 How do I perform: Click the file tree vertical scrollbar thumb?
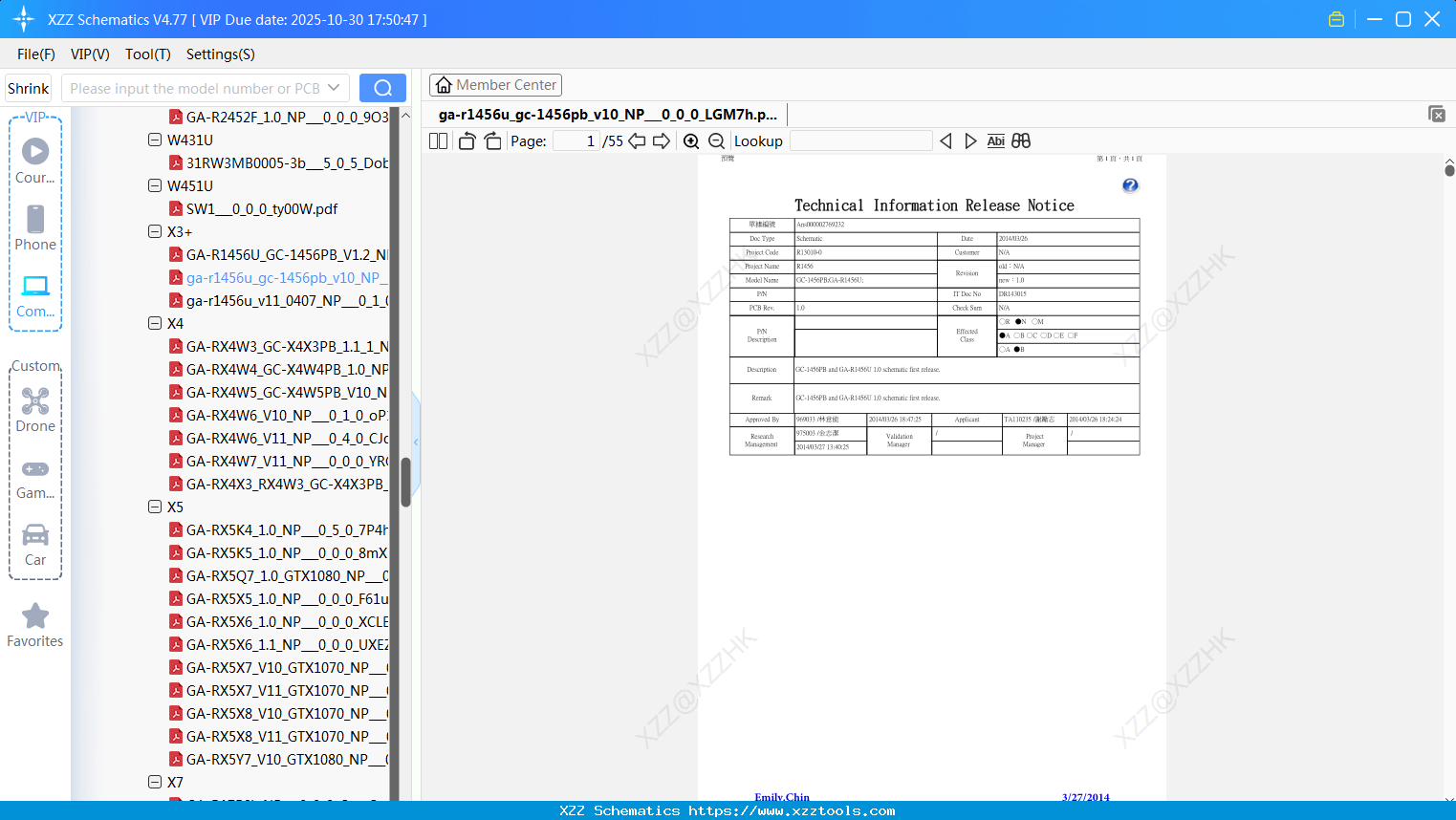pos(405,482)
